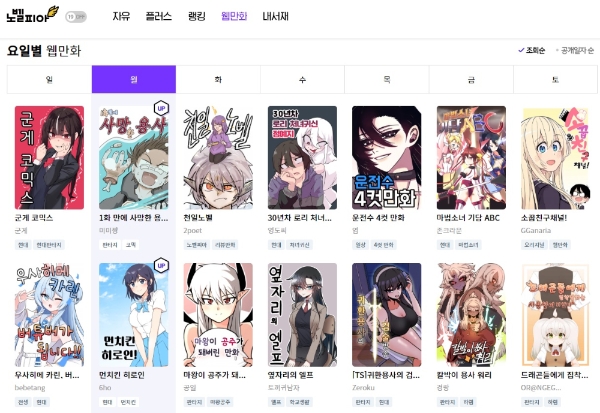600x413 pixels.
Task: Click the 소꿉친구채널! title link
Action: point(544,218)
